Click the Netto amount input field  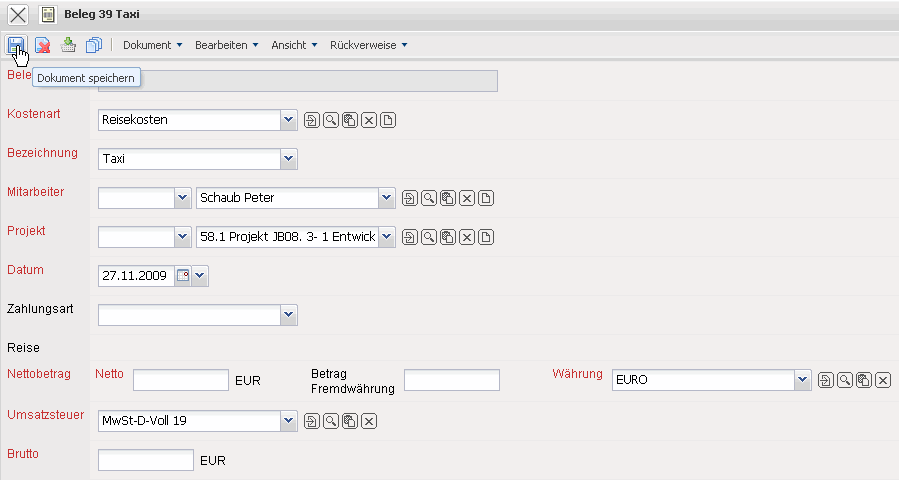click(181, 380)
